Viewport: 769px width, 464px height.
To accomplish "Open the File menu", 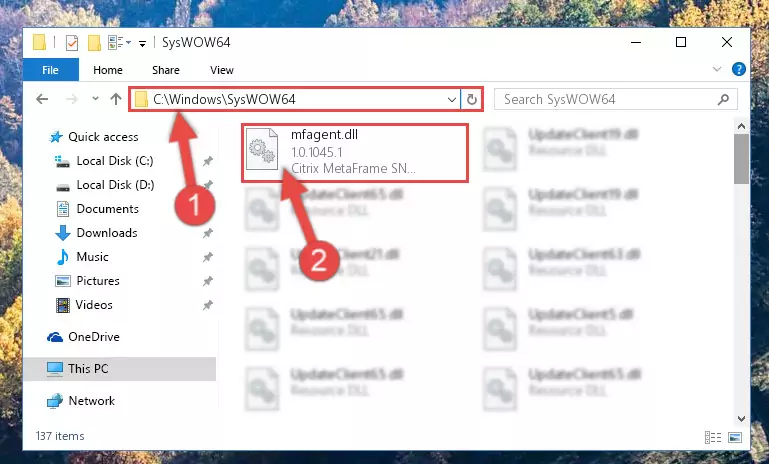I will pos(51,70).
